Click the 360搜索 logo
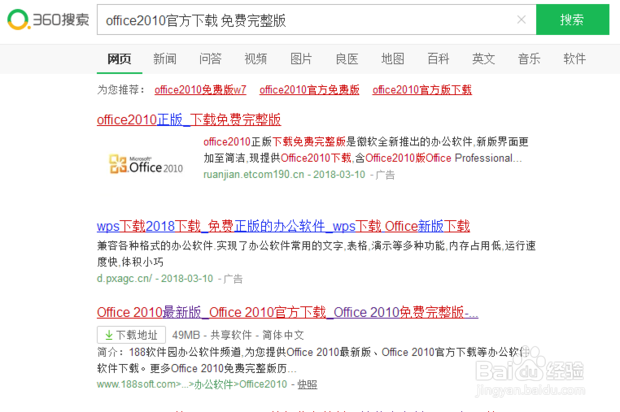The width and height of the screenshot is (620, 412). click(48, 19)
